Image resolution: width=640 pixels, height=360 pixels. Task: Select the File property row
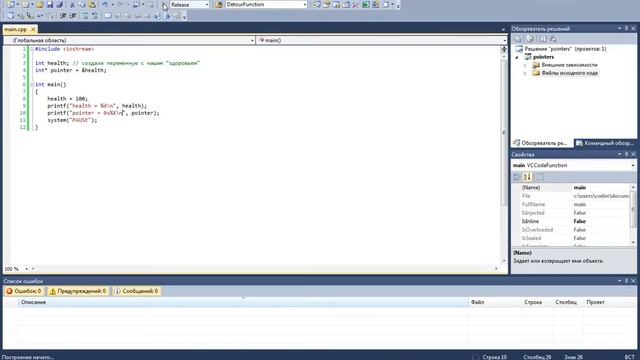(x=571, y=196)
